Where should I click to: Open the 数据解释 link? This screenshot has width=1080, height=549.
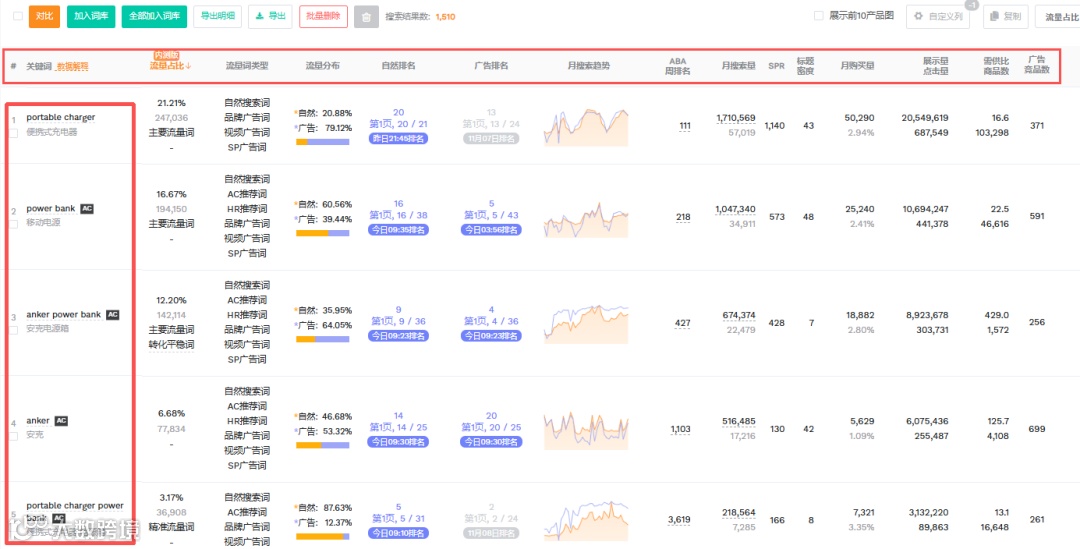click(x=72, y=66)
